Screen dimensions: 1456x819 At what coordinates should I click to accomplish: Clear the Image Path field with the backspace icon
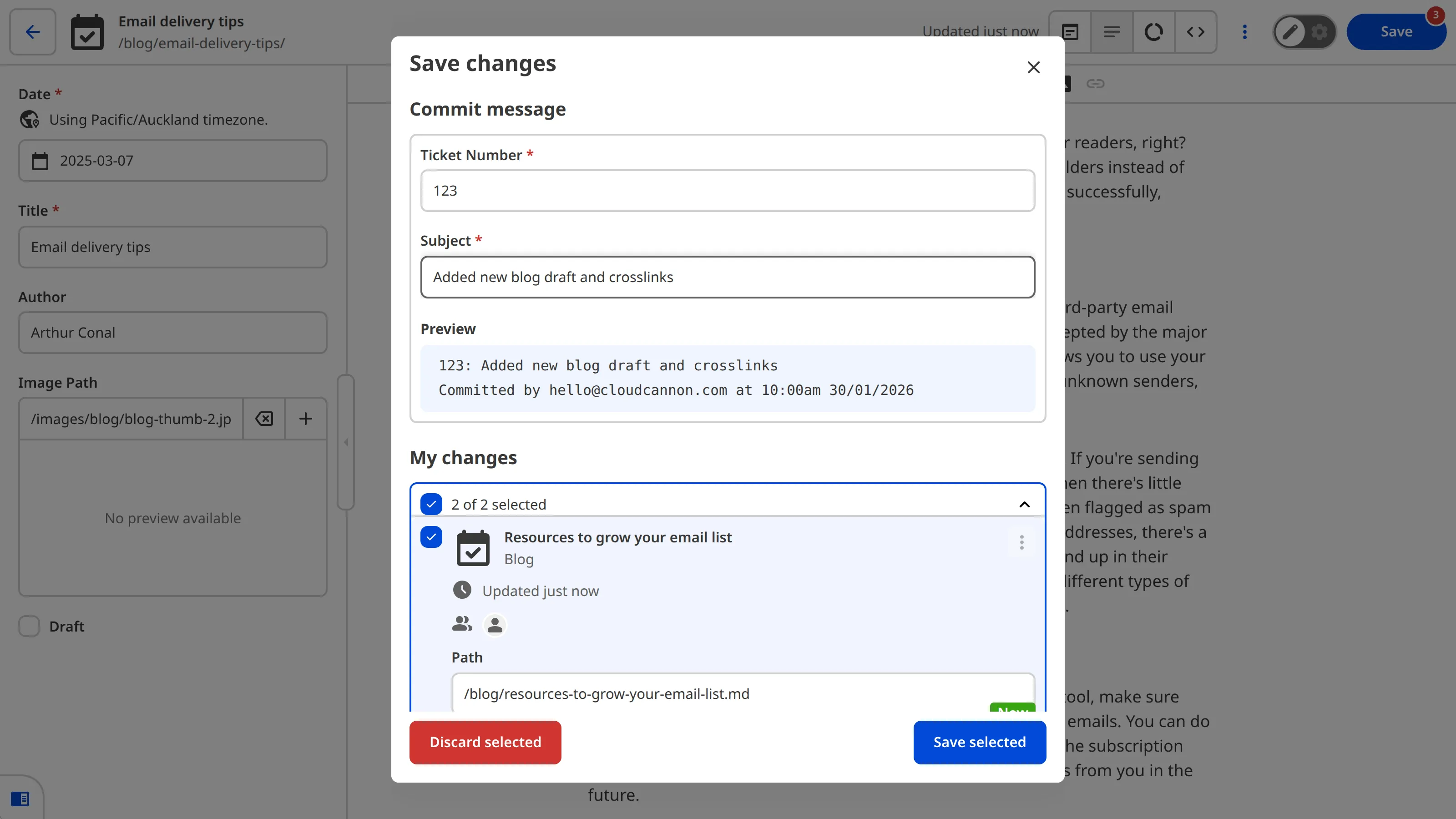click(263, 419)
